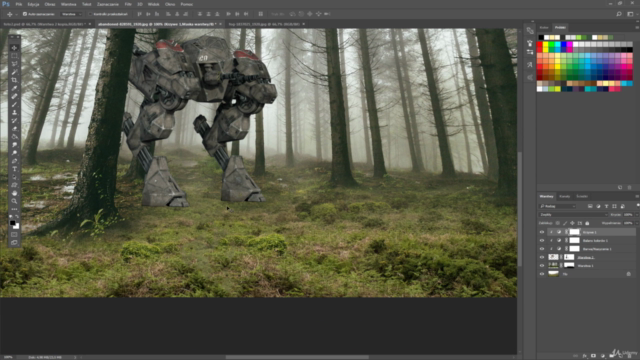Click the red color swatch

(x=540, y=44)
